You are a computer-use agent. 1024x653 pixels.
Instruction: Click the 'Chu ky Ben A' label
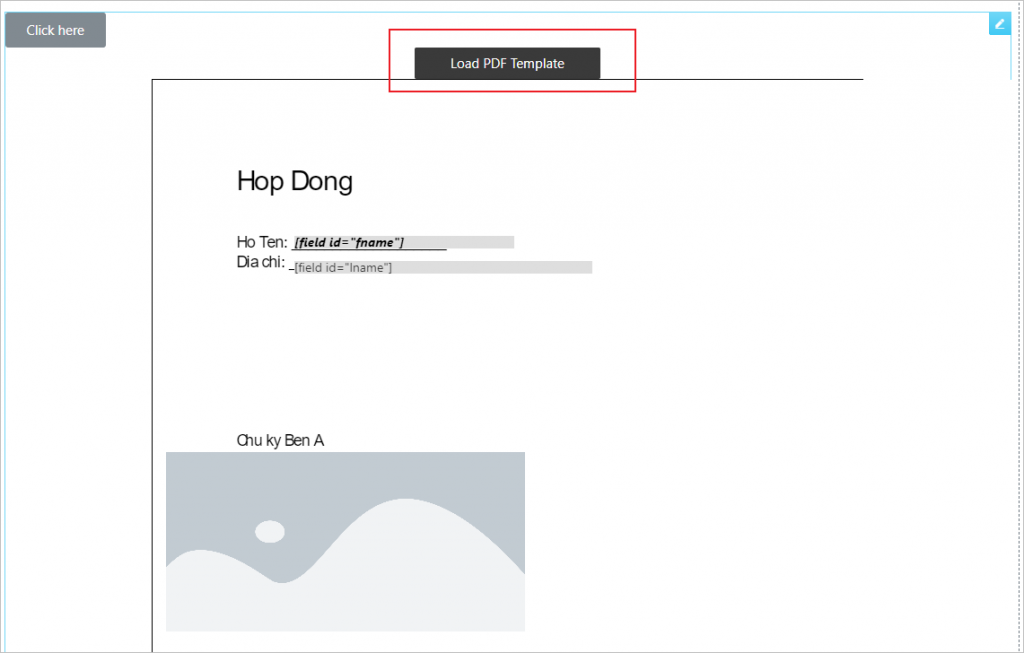pos(280,440)
